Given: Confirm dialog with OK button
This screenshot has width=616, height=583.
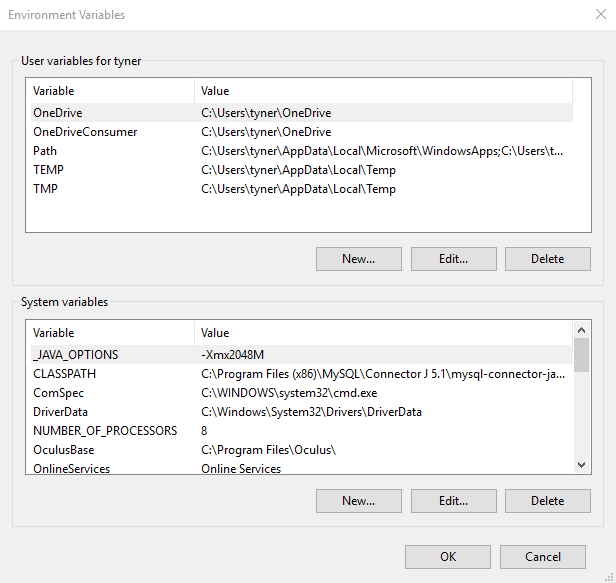Looking at the screenshot, I should click(448, 557).
